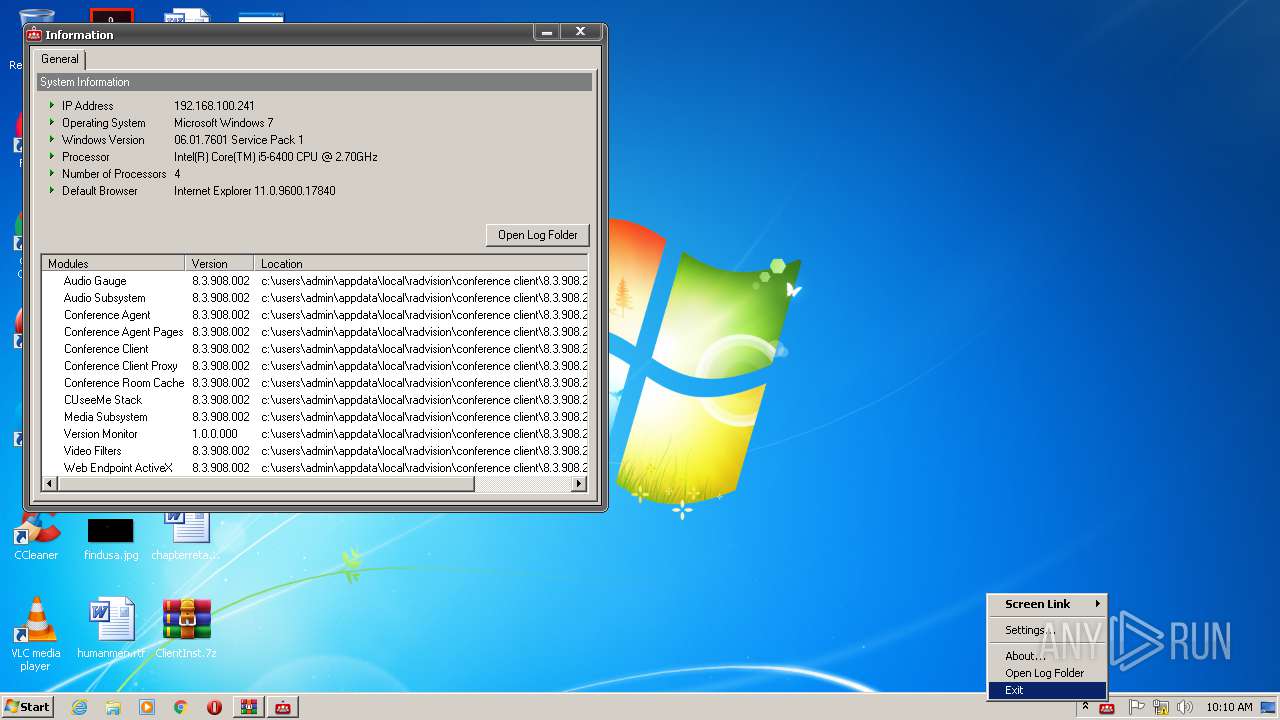1280x720 pixels.
Task: Click Default Browser label
Action: coord(100,191)
